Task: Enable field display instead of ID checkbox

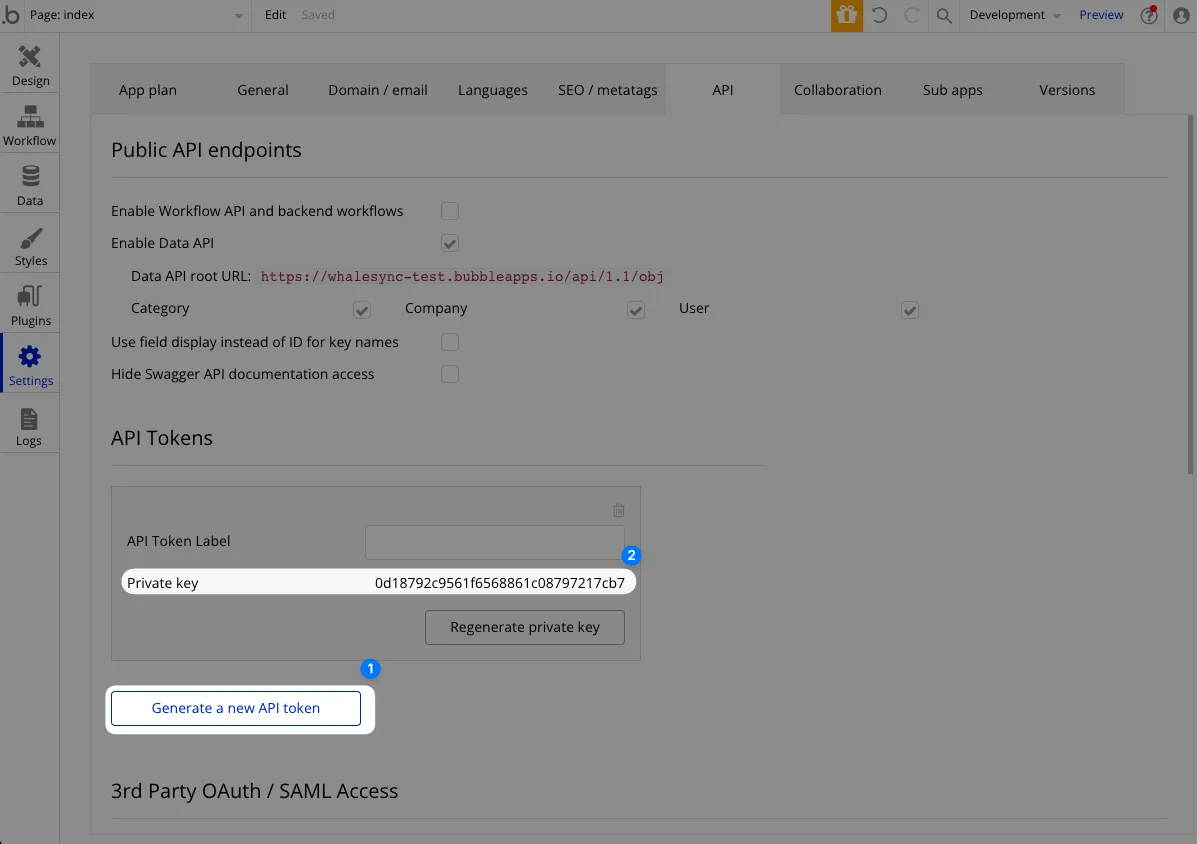Action: coord(450,342)
